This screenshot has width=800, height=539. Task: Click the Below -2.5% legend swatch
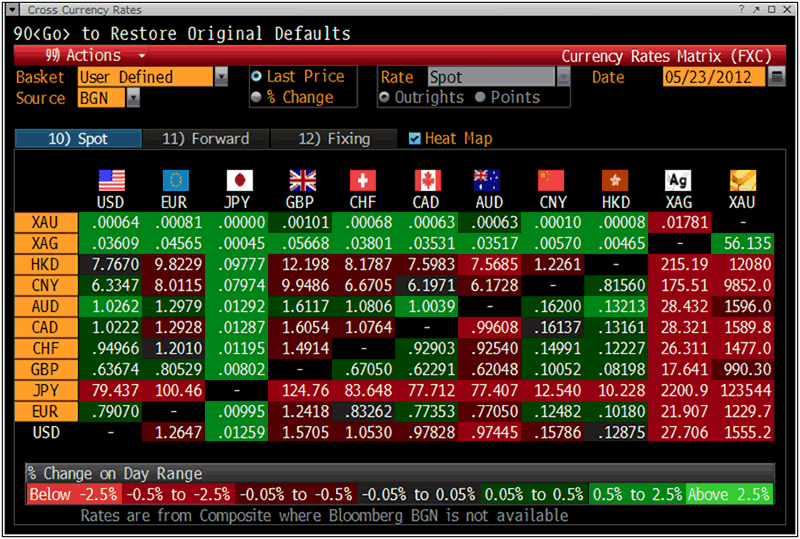(x=73, y=494)
